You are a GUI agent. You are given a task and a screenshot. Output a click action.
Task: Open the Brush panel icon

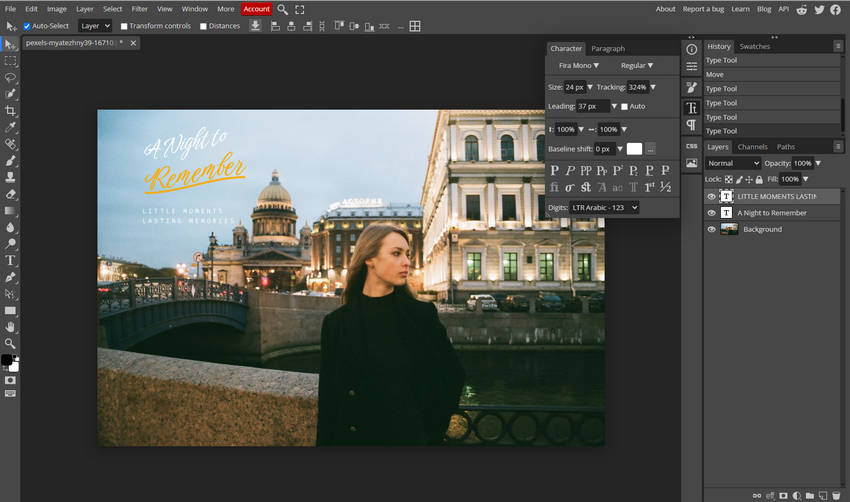(x=692, y=87)
